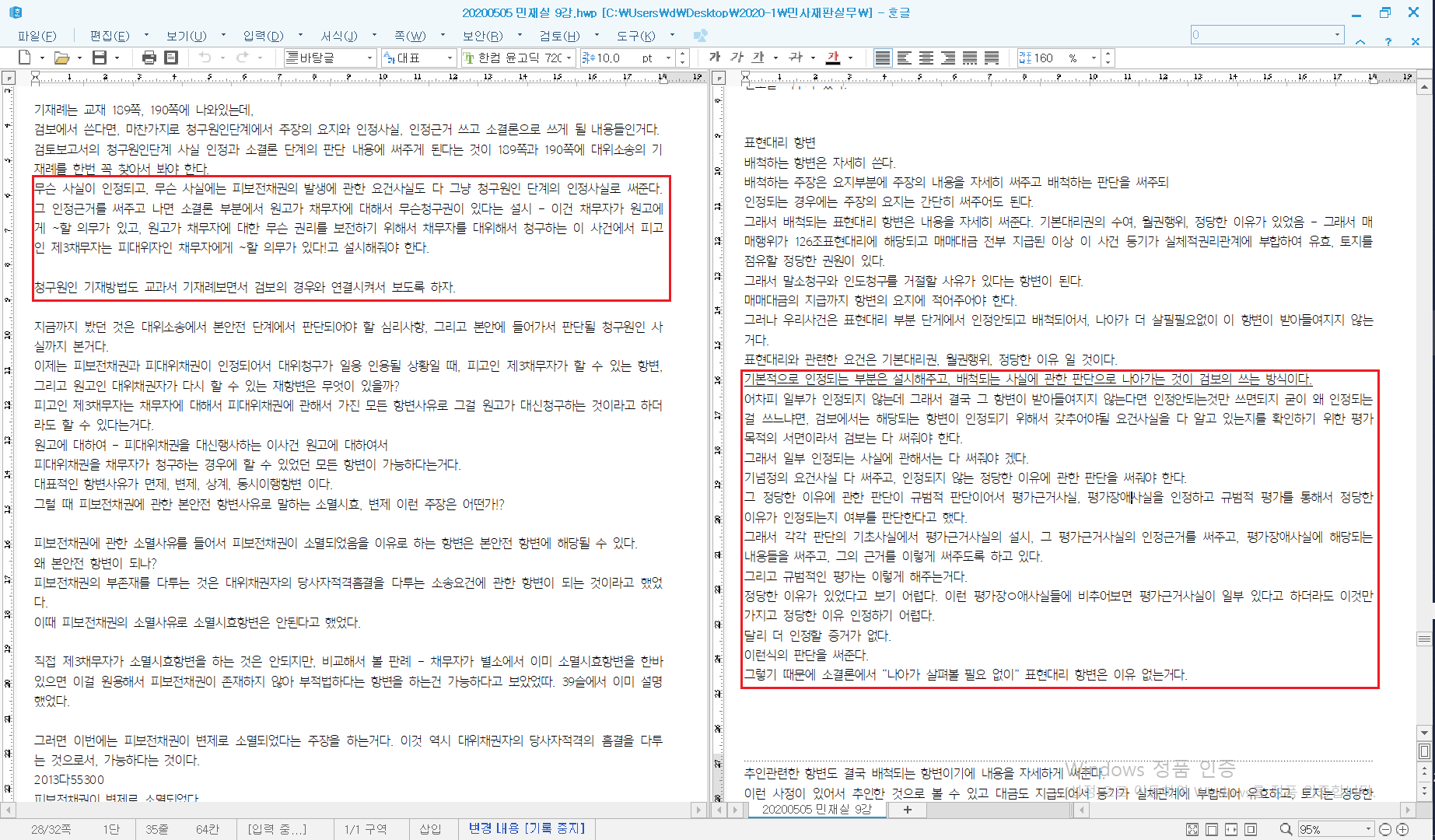1435x840 pixels.
Task: Zoom in with the plus button
Action: click(1403, 829)
